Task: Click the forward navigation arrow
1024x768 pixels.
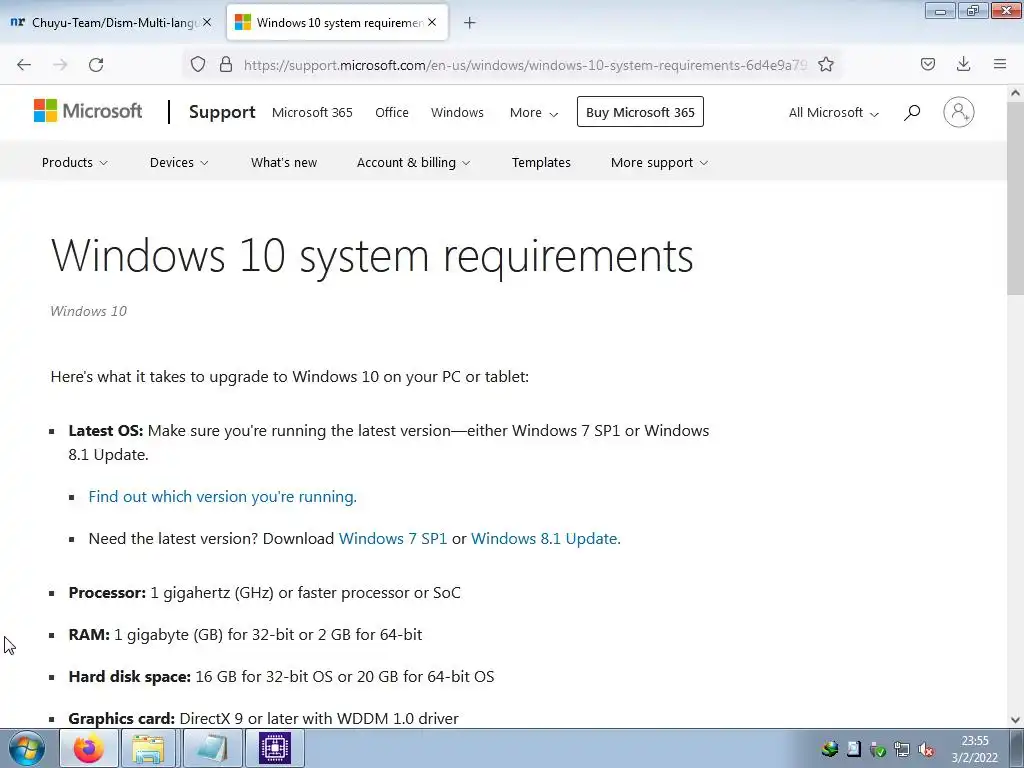Action: point(60,65)
